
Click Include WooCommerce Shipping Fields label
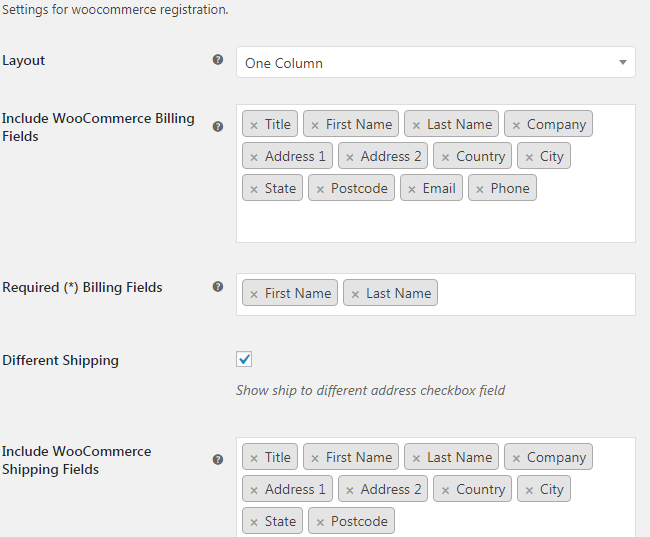(76, 460)
